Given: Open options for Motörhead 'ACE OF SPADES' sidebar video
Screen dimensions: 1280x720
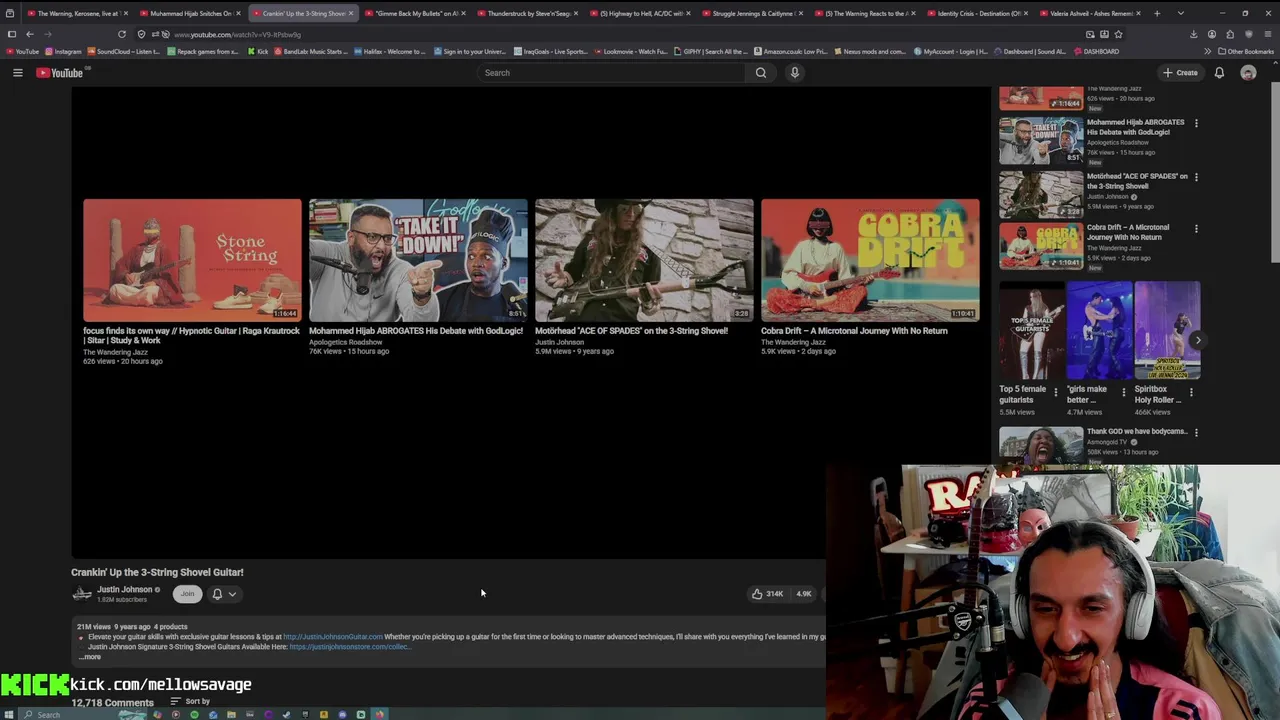Looking at the screenshot, I should pos(1196,177).
